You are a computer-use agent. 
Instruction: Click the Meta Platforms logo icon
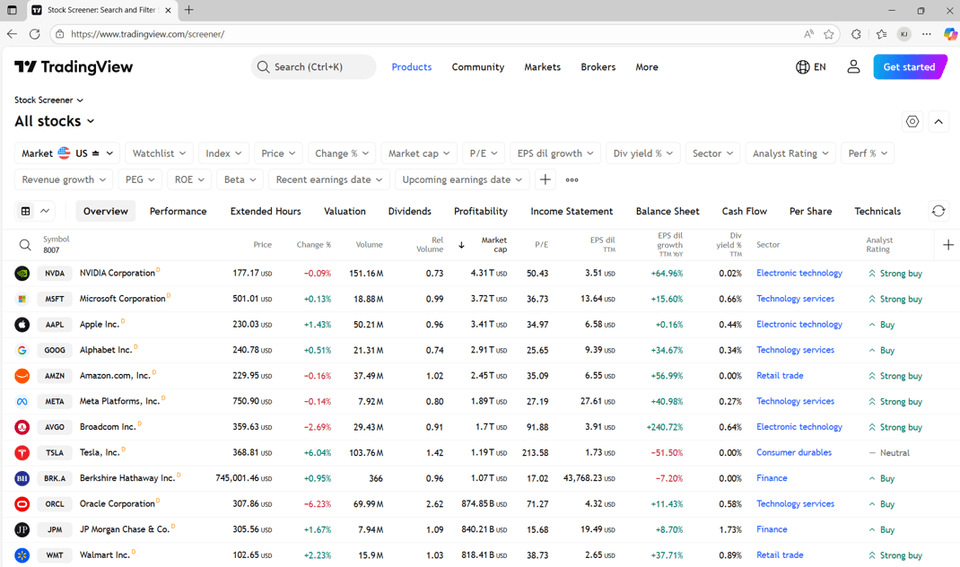coord(22,402)
